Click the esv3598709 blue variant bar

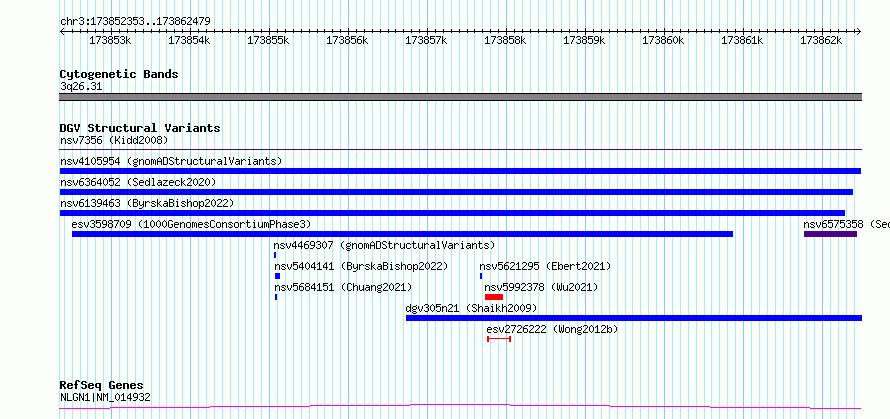(x=402, y=234)
